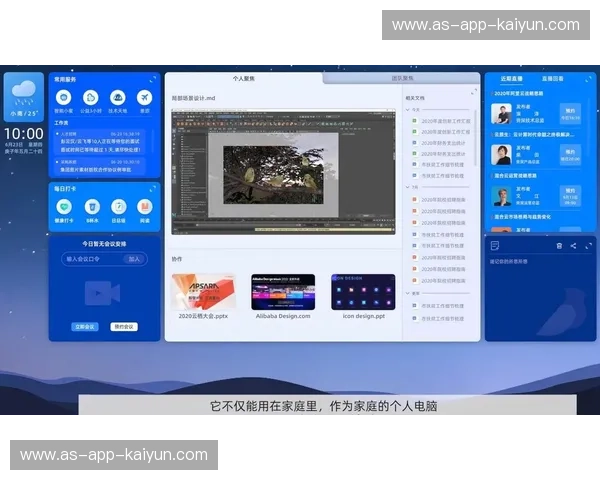Click the 10:00 clock display
The width and height of the screenshot is (600, 480).
point(24,134)
